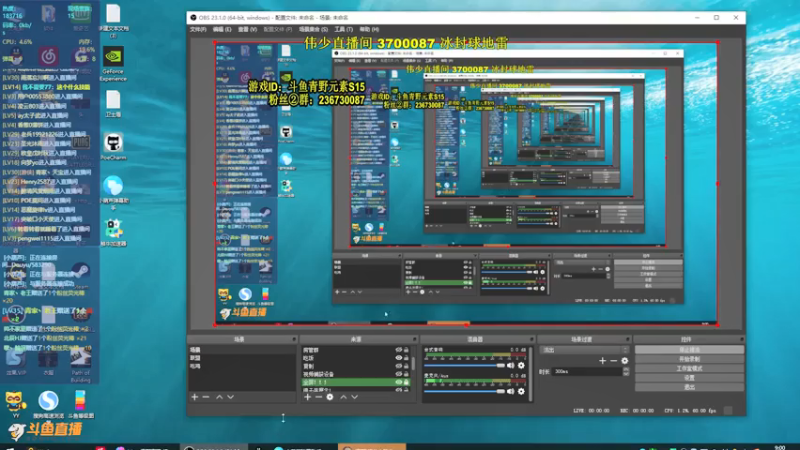Mute the first mixer audio channel
The image size is (800, 450).
tap(510, 365)
